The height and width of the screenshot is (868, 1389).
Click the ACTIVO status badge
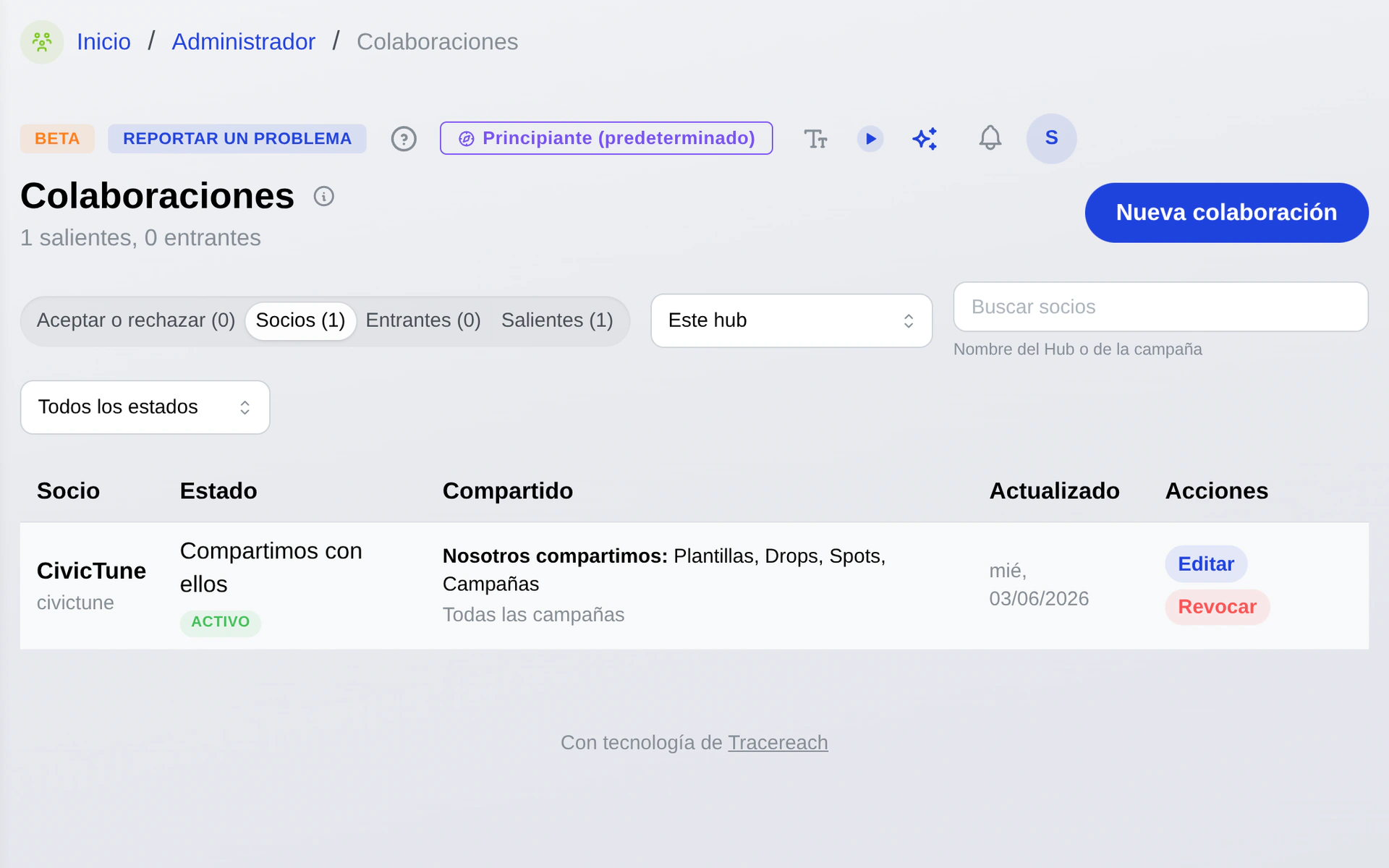[x=220, y=622]
